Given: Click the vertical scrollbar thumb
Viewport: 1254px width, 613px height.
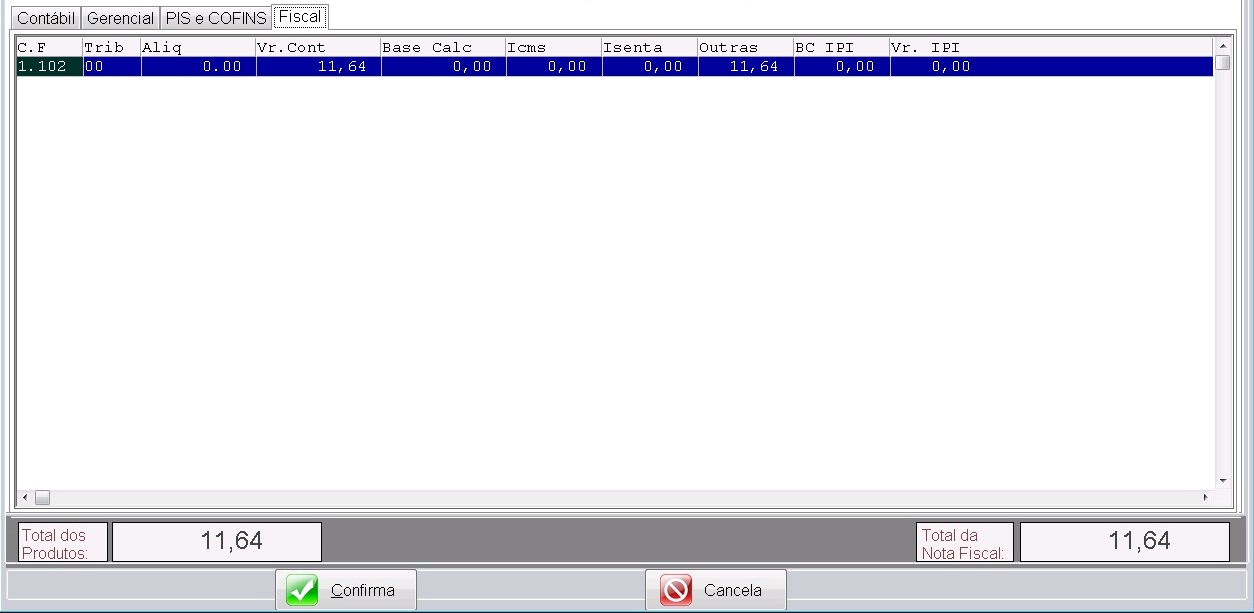Looking at the screenshot, I should click(x=1221, y=63).
